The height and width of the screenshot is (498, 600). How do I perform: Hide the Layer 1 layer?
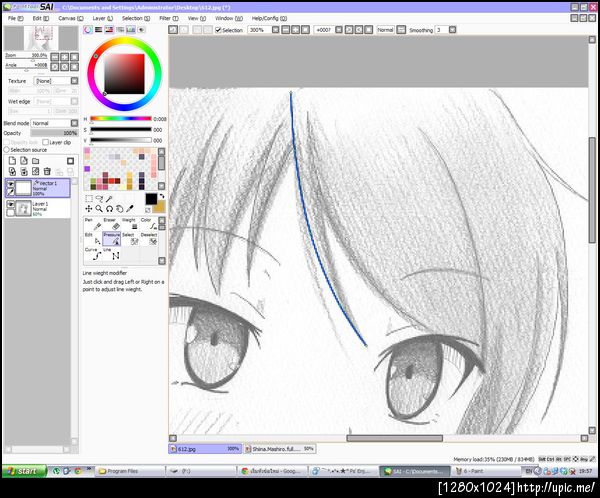pos(11,204)
